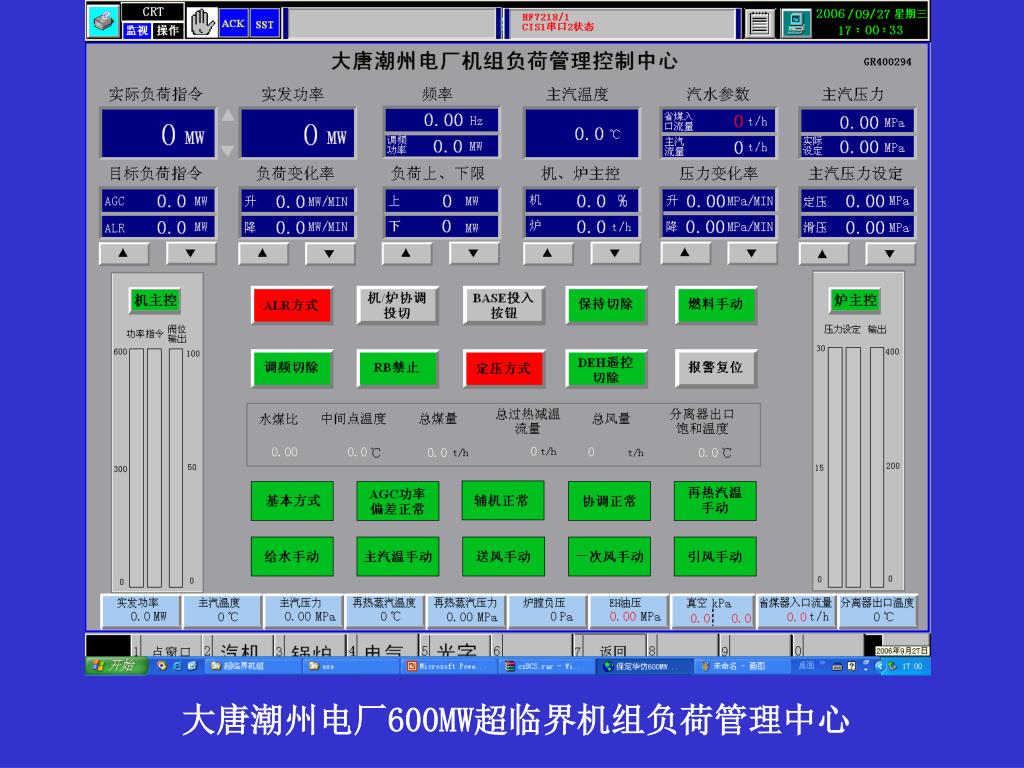This screenshot has height=768, width=1024.
Task: Click the BASE投入按钮 button
Action: point(503,306)
